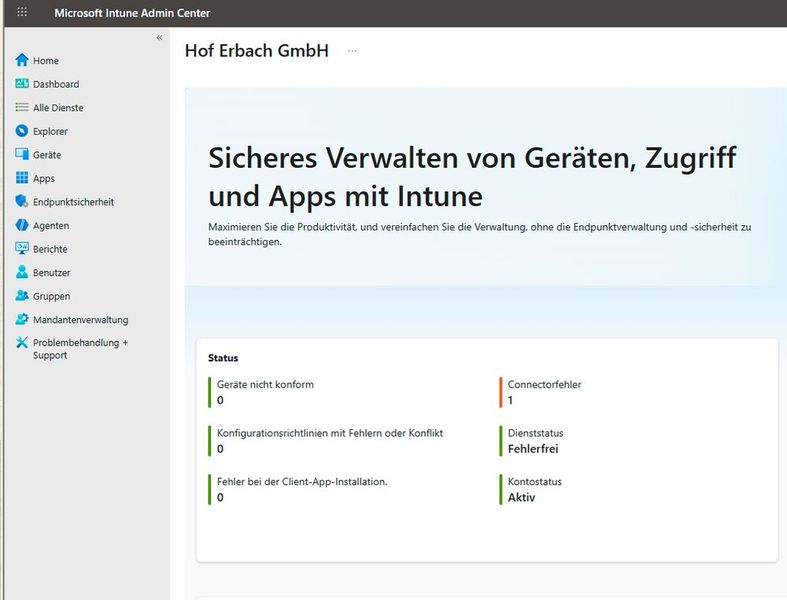
Task: Collapse the sidebar with double-chevron
Action: click(159, 38)
